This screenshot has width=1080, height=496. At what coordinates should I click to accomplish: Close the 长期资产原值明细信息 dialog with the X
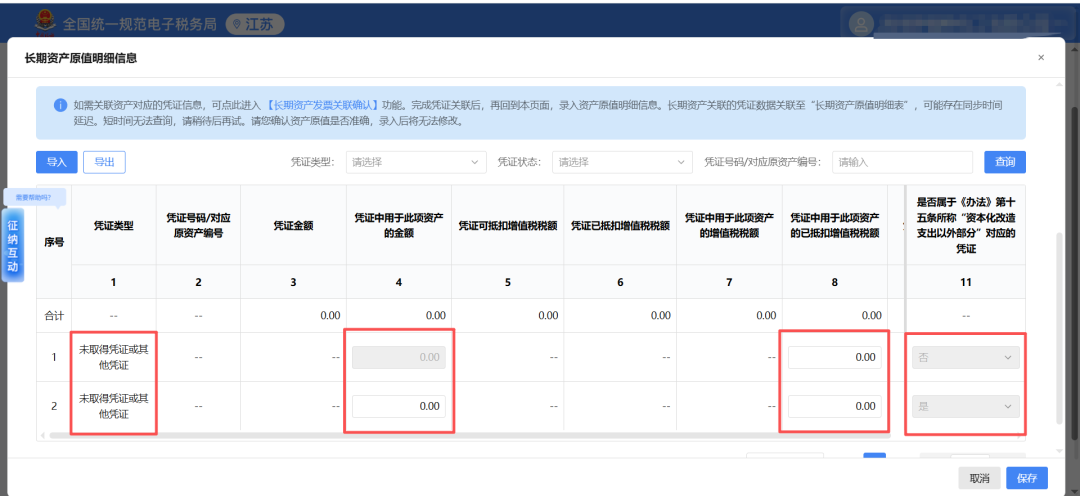pyautogui.click(x=1040, y=58)
